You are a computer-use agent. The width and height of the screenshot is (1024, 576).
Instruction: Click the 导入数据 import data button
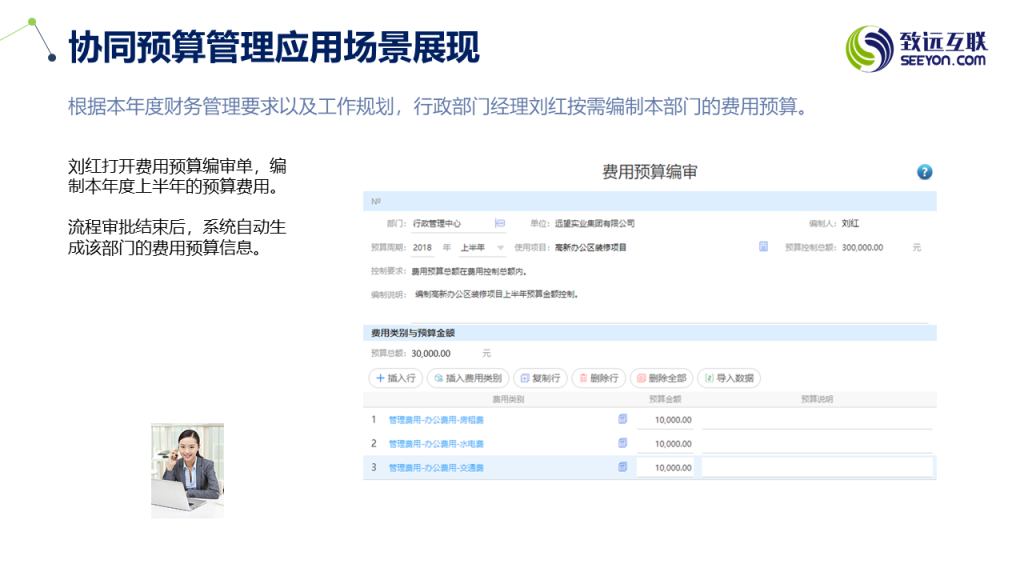(x=729, y=379)
